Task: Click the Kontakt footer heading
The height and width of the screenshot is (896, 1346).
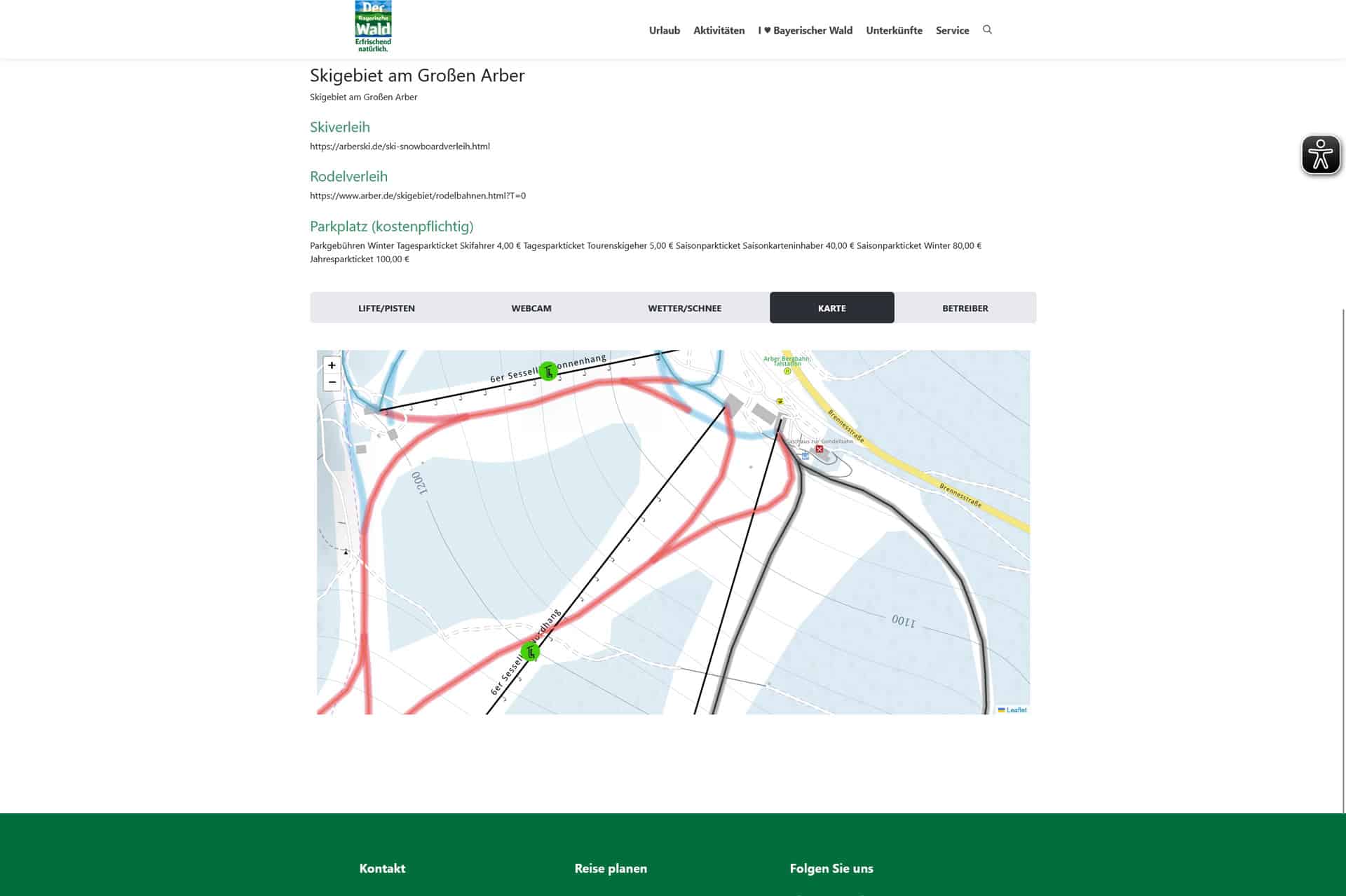Action: (382, 868)
